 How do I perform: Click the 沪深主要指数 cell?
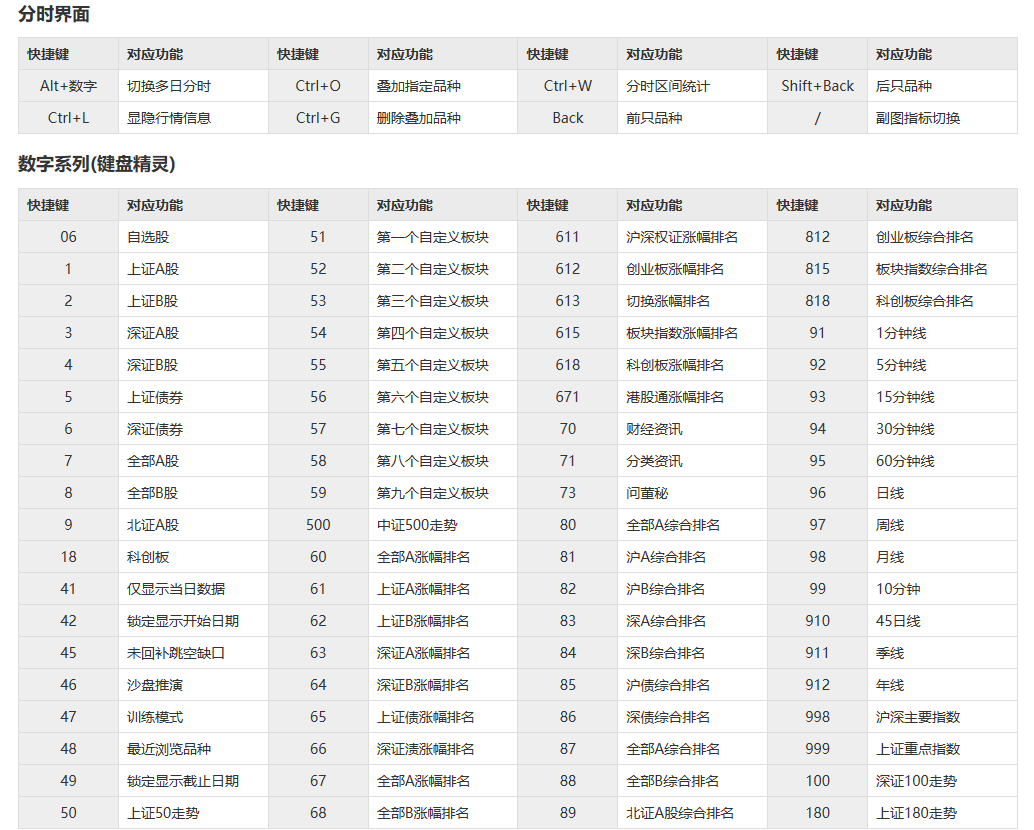(x=942, y=717)
